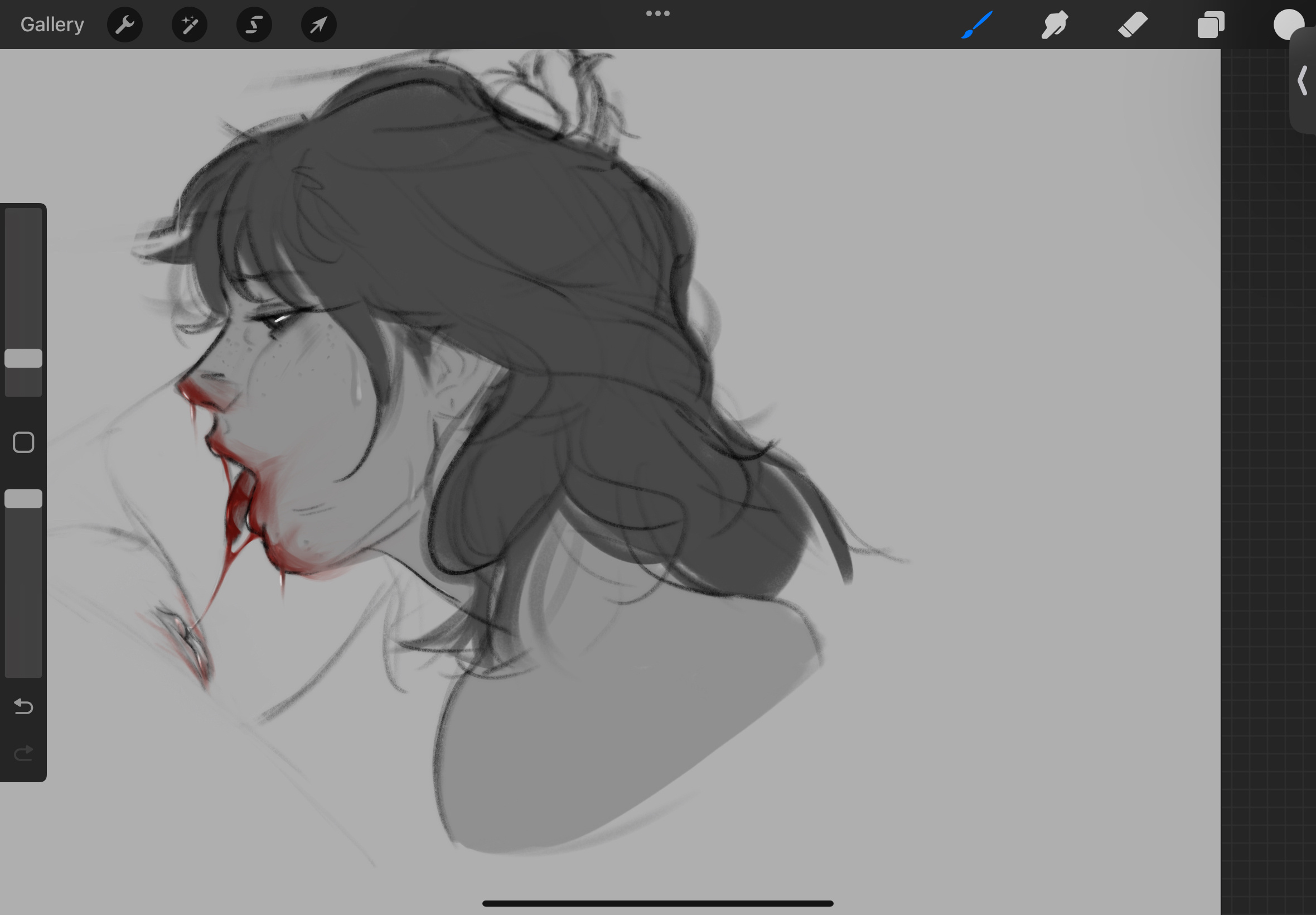Click the brush size slider handle
Viewport: 1316px width, 915px height.
(23, 358)
